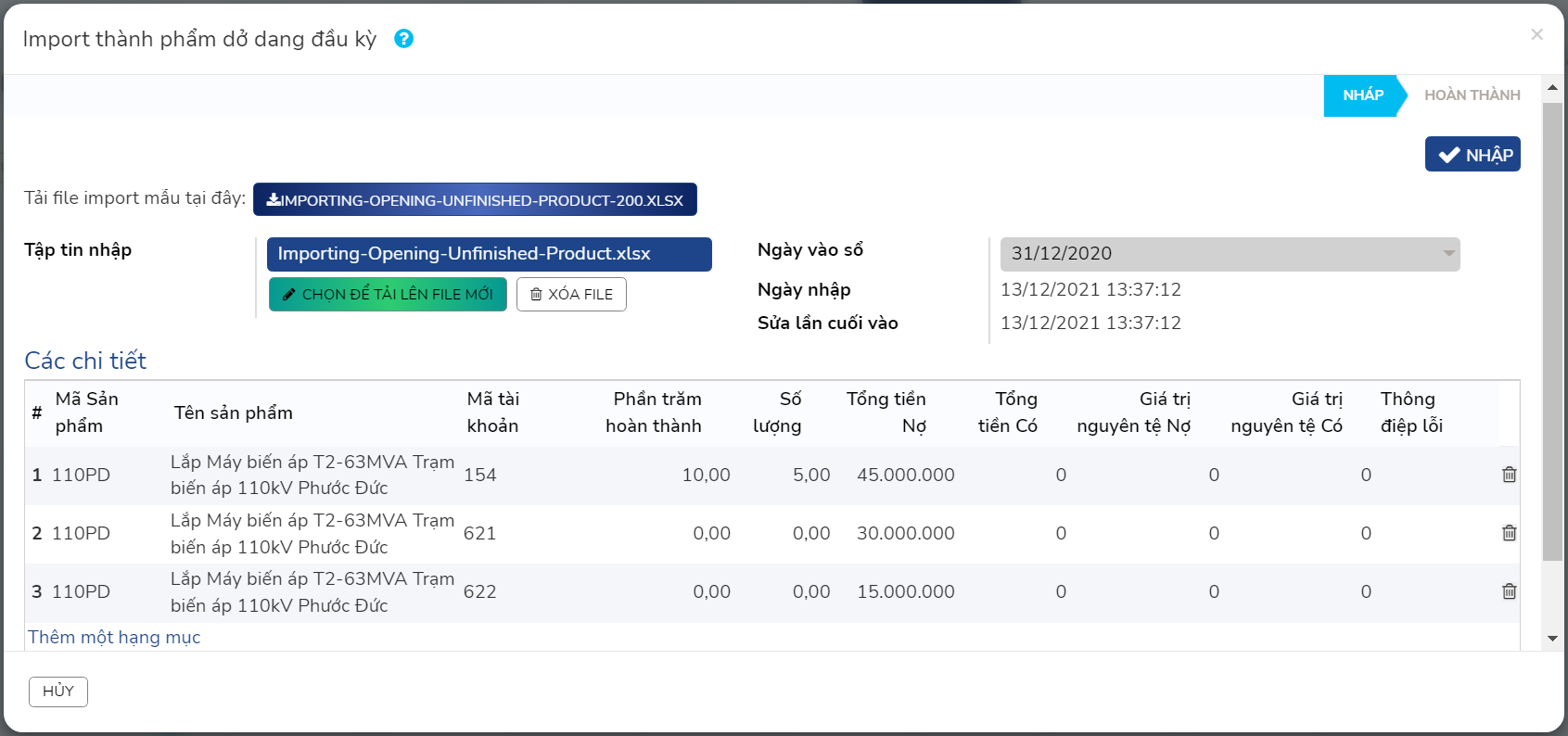Delete row 1 with account 154
Image resolution: width=1568 pixels, height=736 pixels.
pyautogui.click(x=1509, y=475)
